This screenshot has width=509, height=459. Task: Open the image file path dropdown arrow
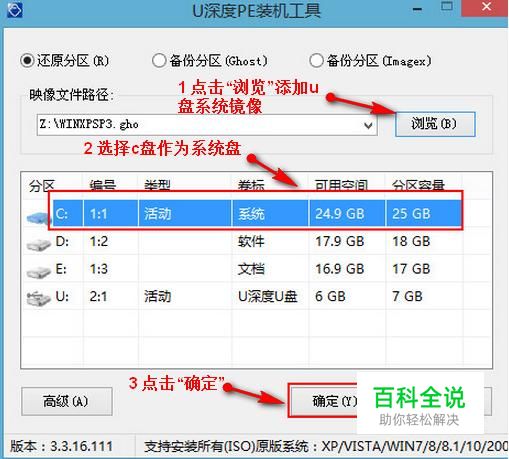pos(368,125)
